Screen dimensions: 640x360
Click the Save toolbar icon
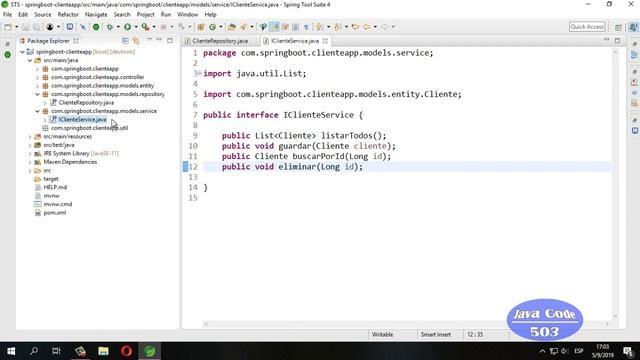point(25,27)
